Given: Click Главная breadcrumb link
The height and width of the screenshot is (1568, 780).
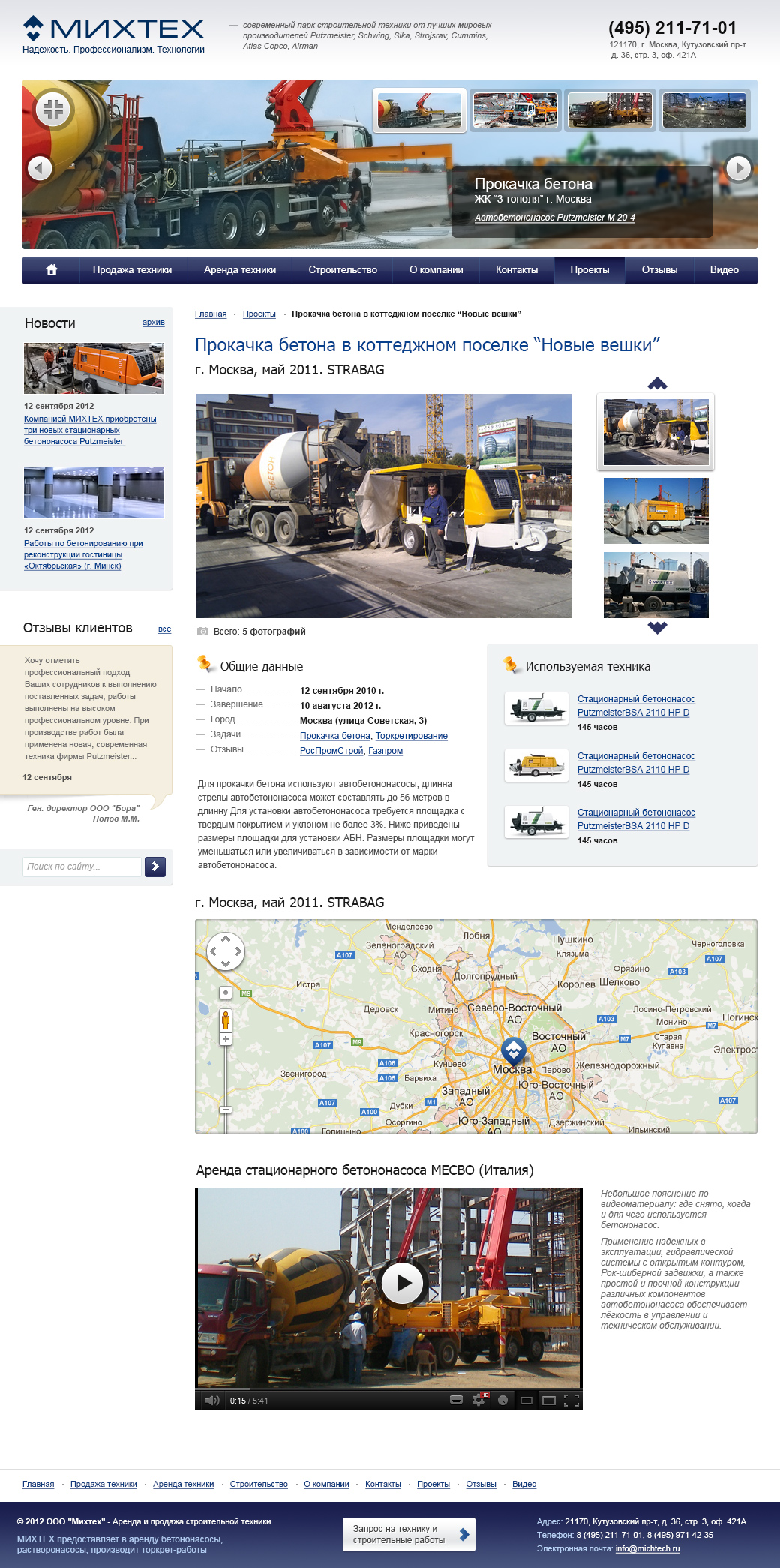Looking at the screenshot, I should (211, 314).
